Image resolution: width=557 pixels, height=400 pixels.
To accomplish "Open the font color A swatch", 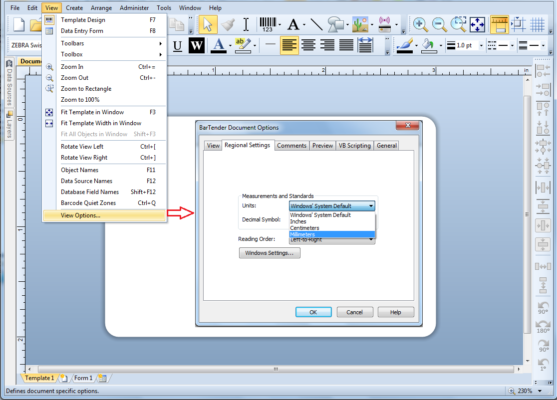I will click(x=218, y=45).
